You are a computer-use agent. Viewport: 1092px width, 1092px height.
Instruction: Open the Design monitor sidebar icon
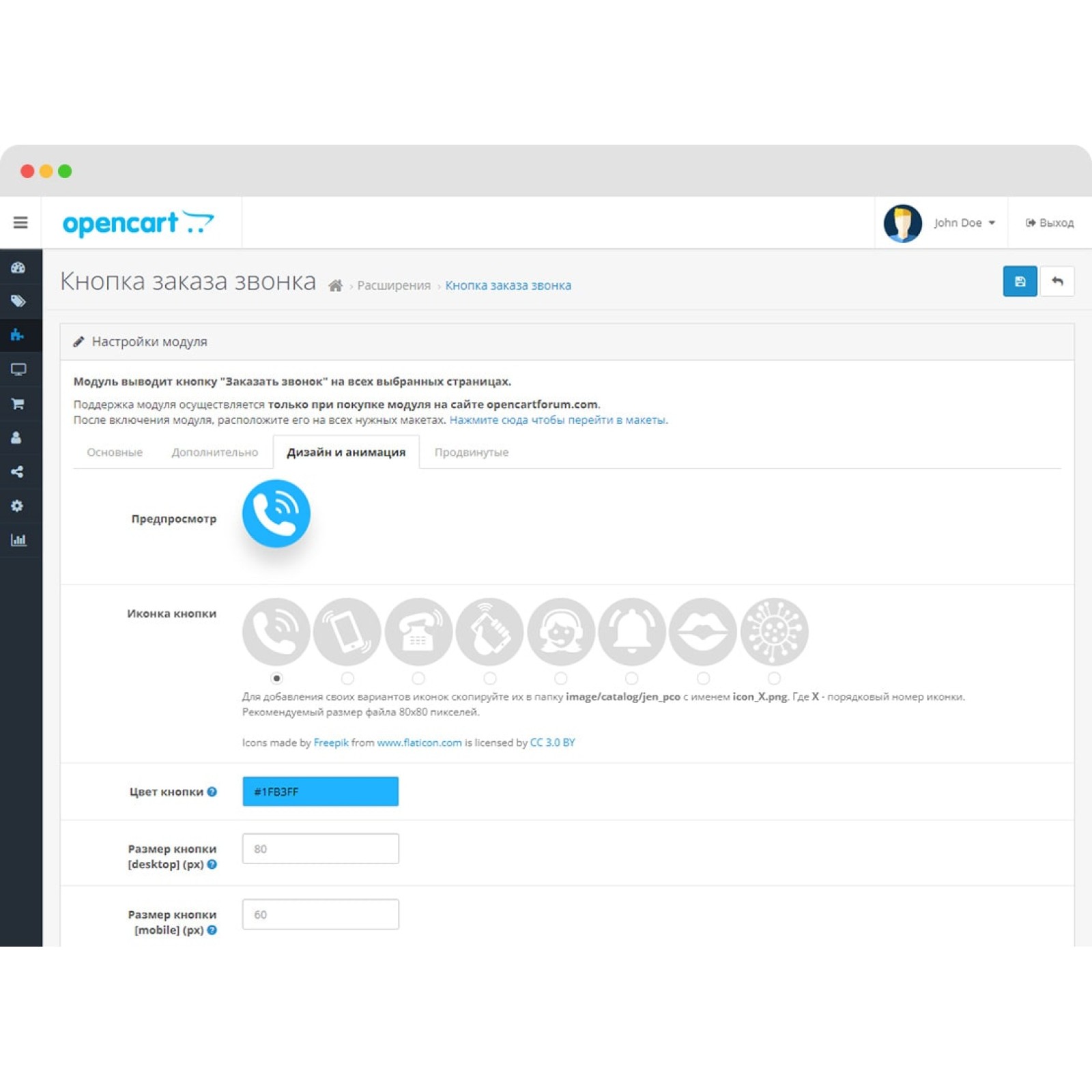pos(18,369)
